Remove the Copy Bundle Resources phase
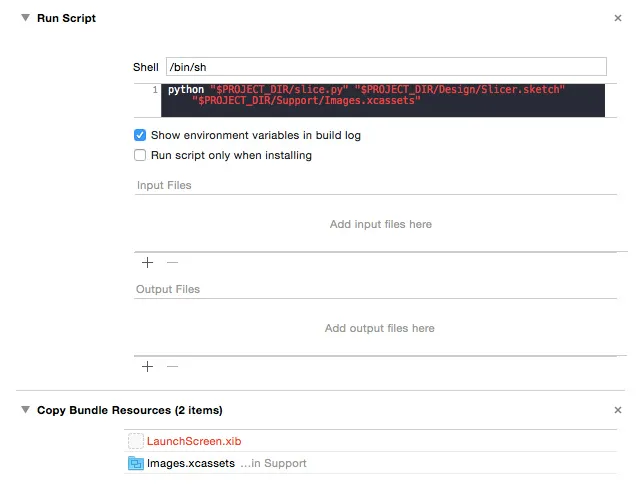Screen dimensions: 640x496 [x=617, y=410]
